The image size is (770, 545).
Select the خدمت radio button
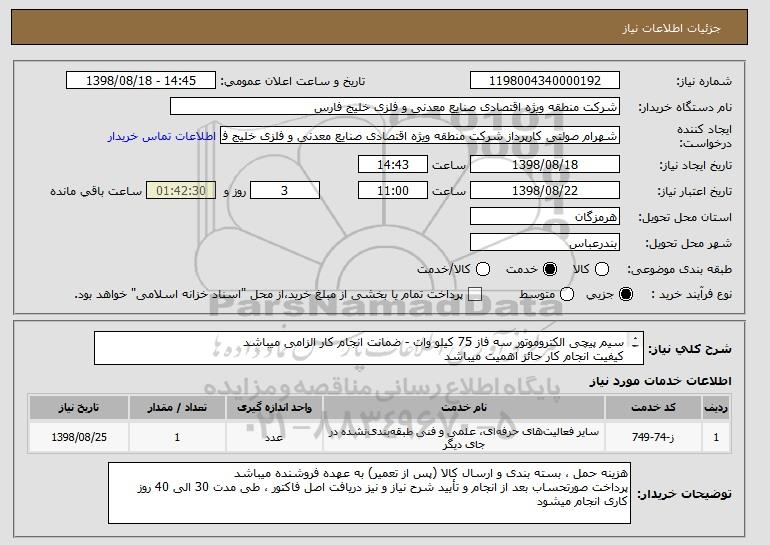pyautogui.click(x=550, y=269)
